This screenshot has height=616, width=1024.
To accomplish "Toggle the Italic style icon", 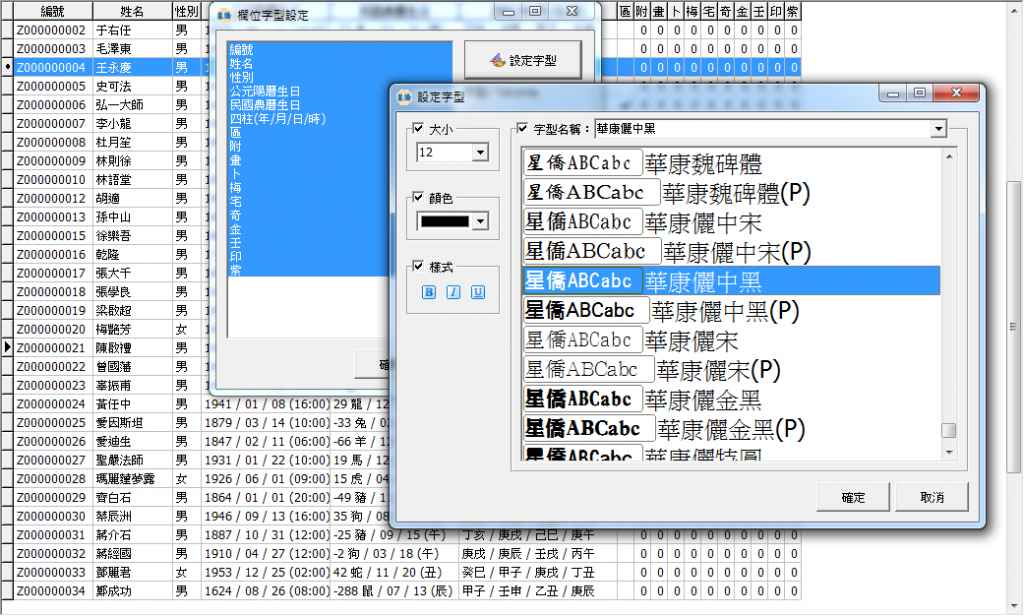I will [x=453, y=292].
